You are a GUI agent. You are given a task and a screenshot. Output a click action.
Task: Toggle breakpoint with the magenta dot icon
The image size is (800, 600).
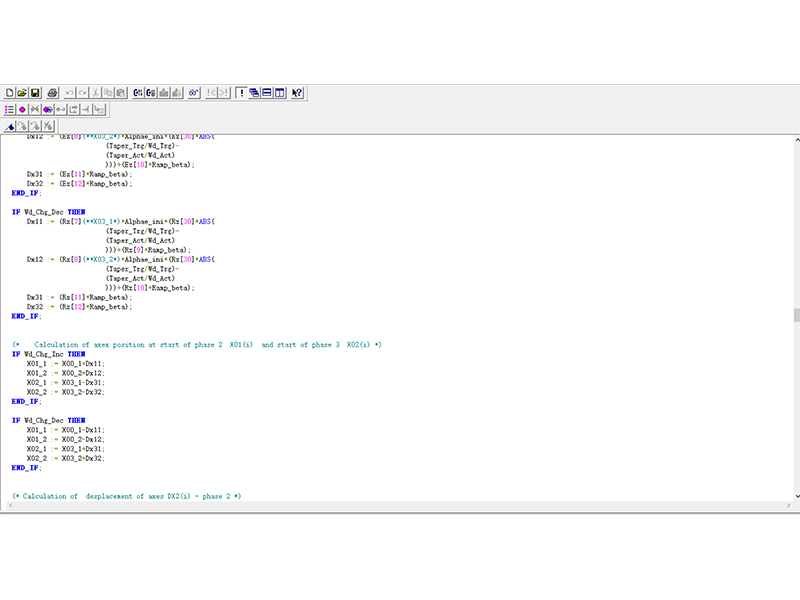click(22, 109)
